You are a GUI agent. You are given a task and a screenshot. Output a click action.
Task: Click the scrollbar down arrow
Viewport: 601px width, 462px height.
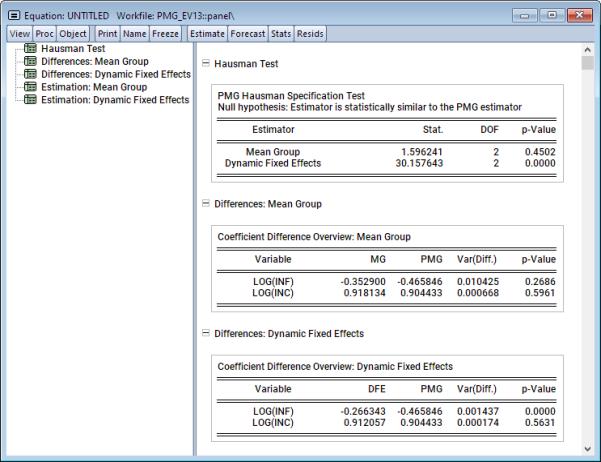tap(587, 448)
